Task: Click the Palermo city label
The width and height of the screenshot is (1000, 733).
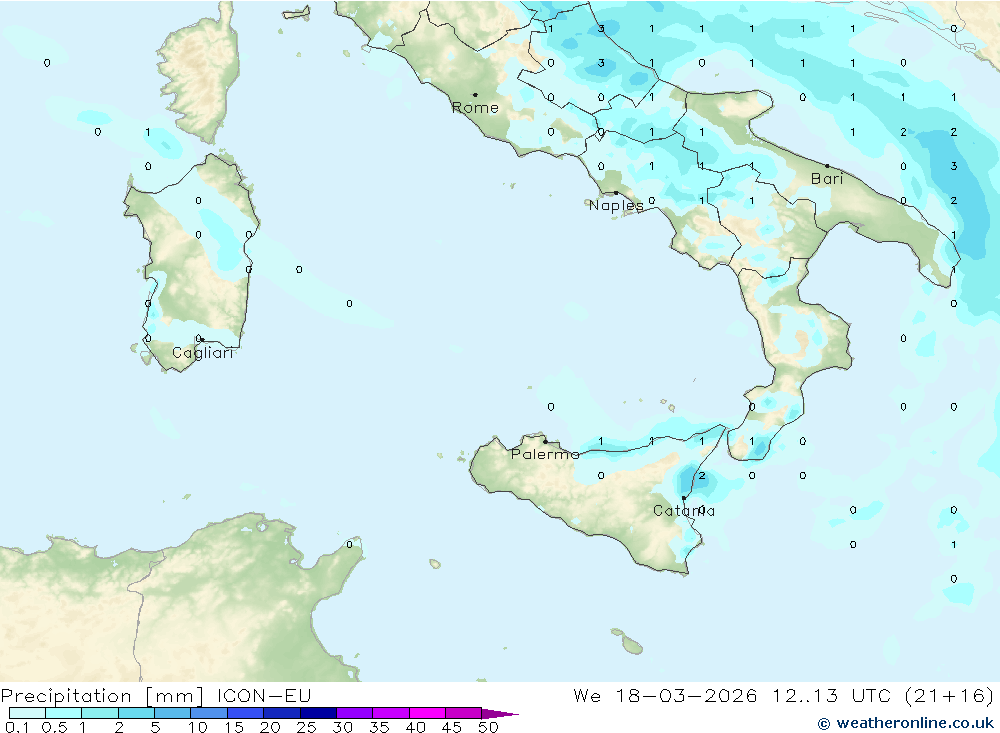Action: (545, 454)
